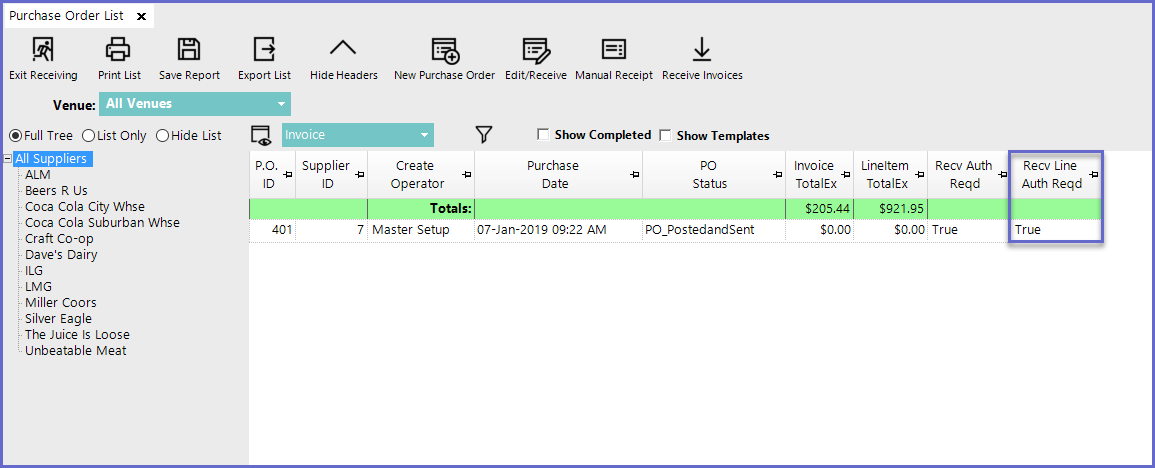This screenshot has width=1155, height=468.
Task: Close the Purchase Order List tab
Action: pos(141,17)
